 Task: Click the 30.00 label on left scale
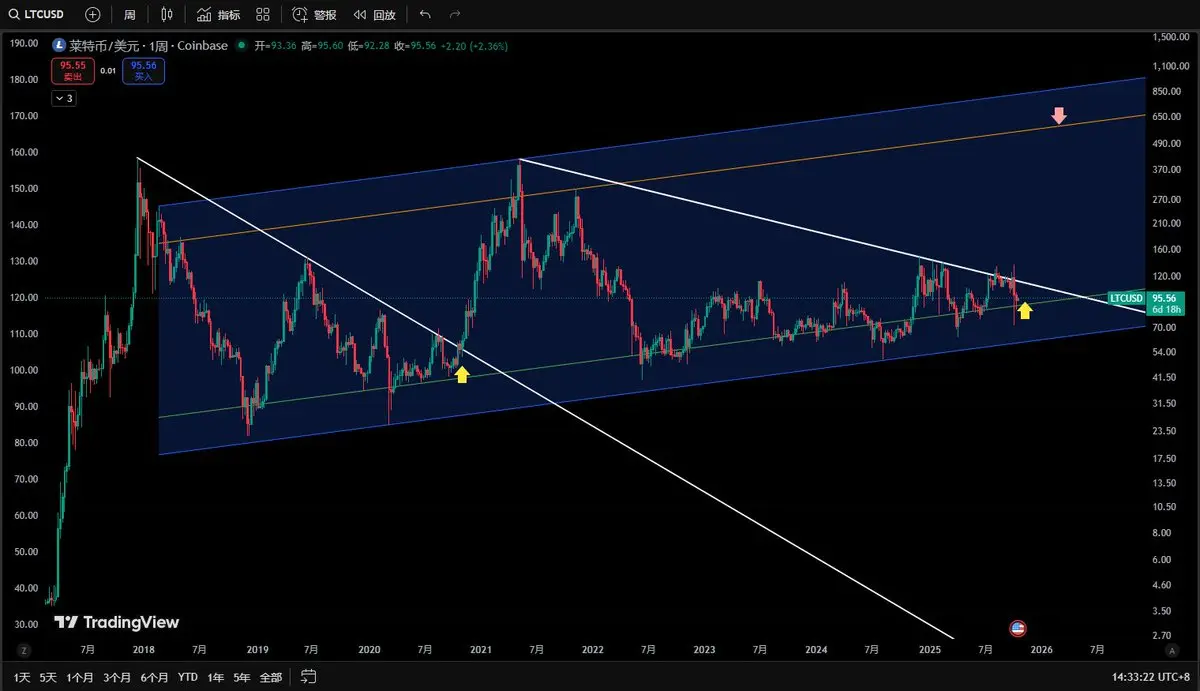point(27,625)
